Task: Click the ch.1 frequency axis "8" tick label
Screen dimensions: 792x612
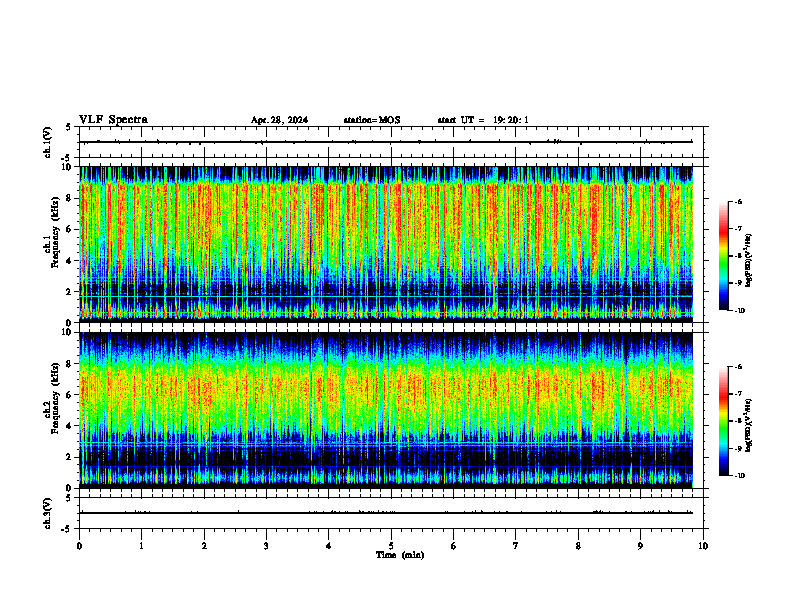Action: tap(69, 198)
